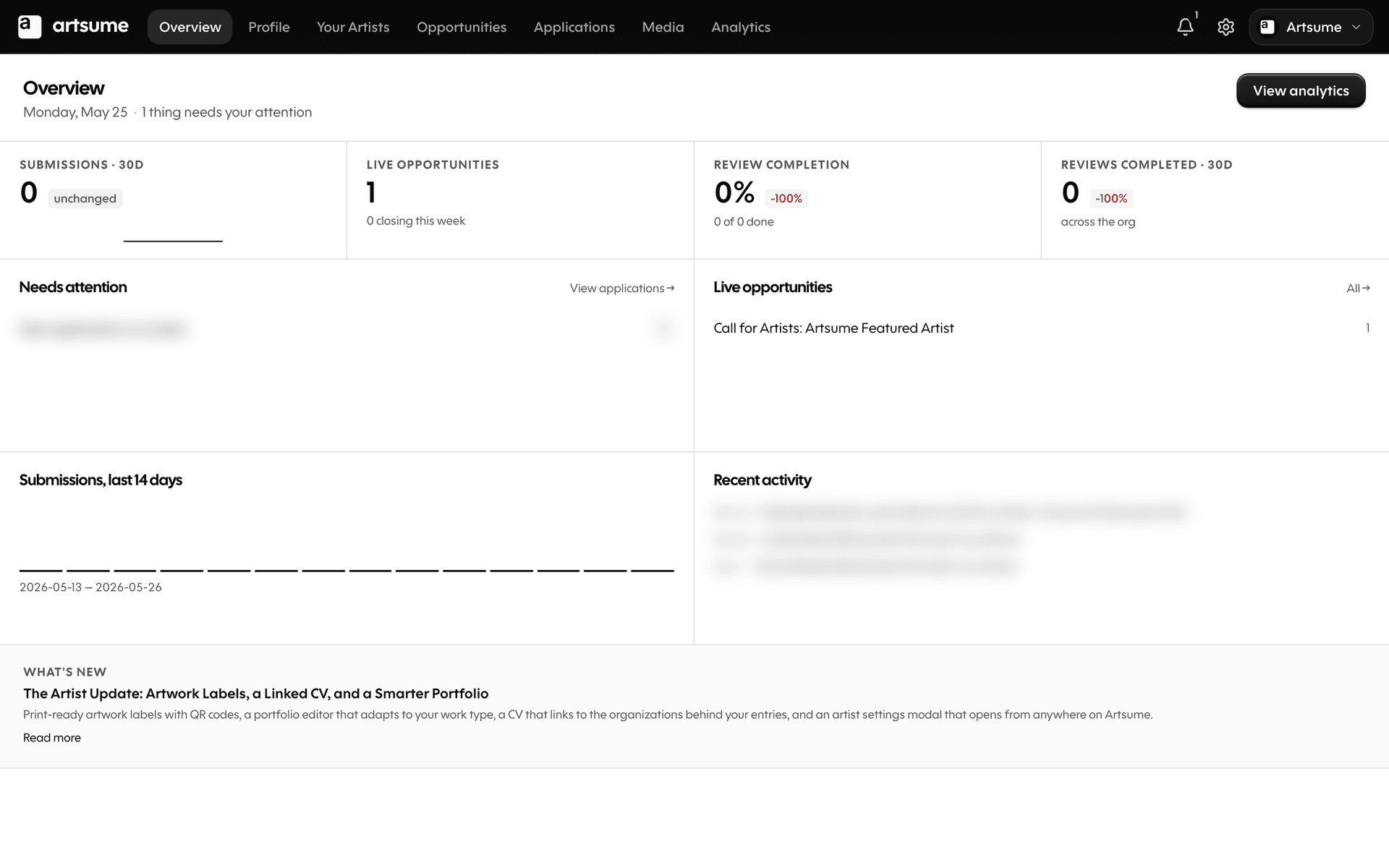Select the Submissions 30D stat card
This screenshot has height=868, width=1389.
tap(173, 200)
